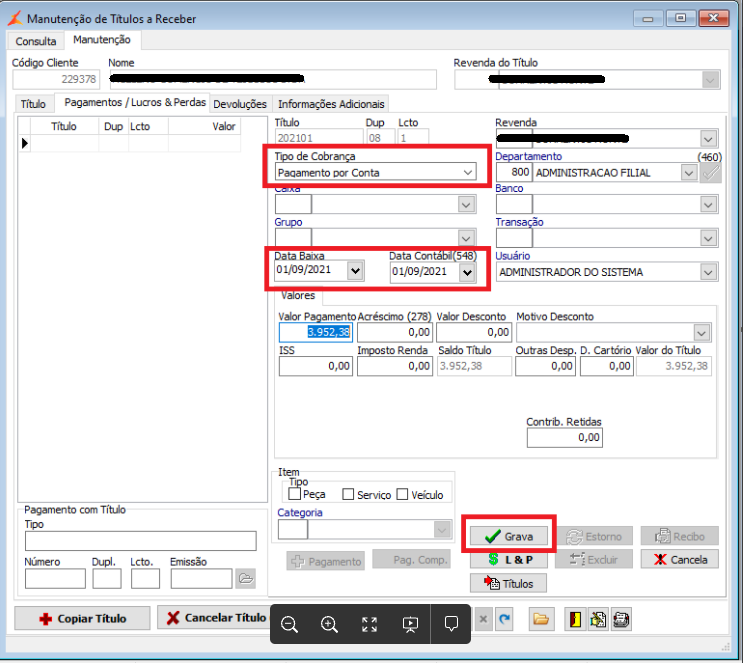Click the Contrib. Retidas field
The height and width of the screenshot is (663, 743).
tap(564, 437)
